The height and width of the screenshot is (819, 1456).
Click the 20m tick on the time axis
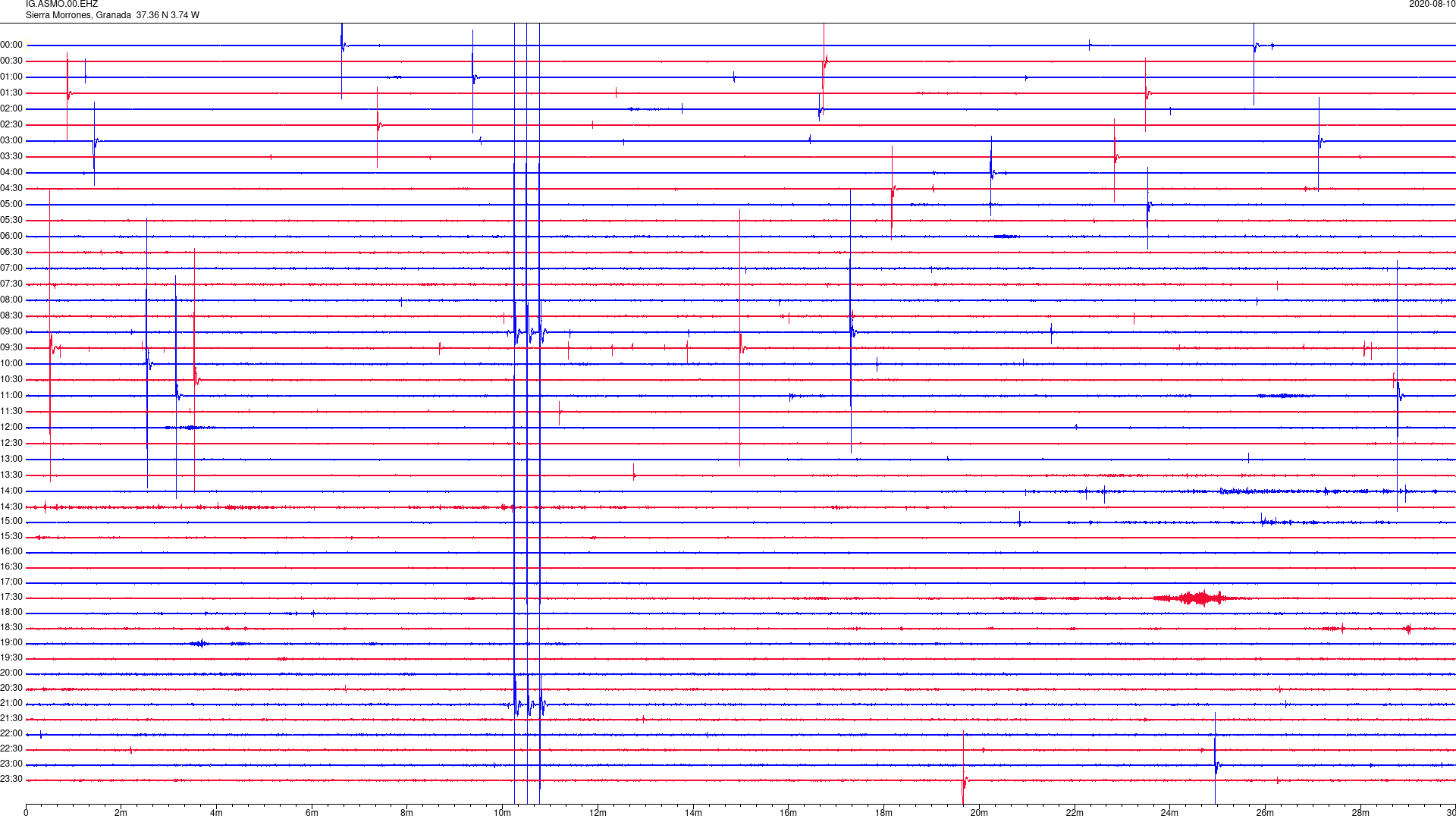tap(979, 814)
